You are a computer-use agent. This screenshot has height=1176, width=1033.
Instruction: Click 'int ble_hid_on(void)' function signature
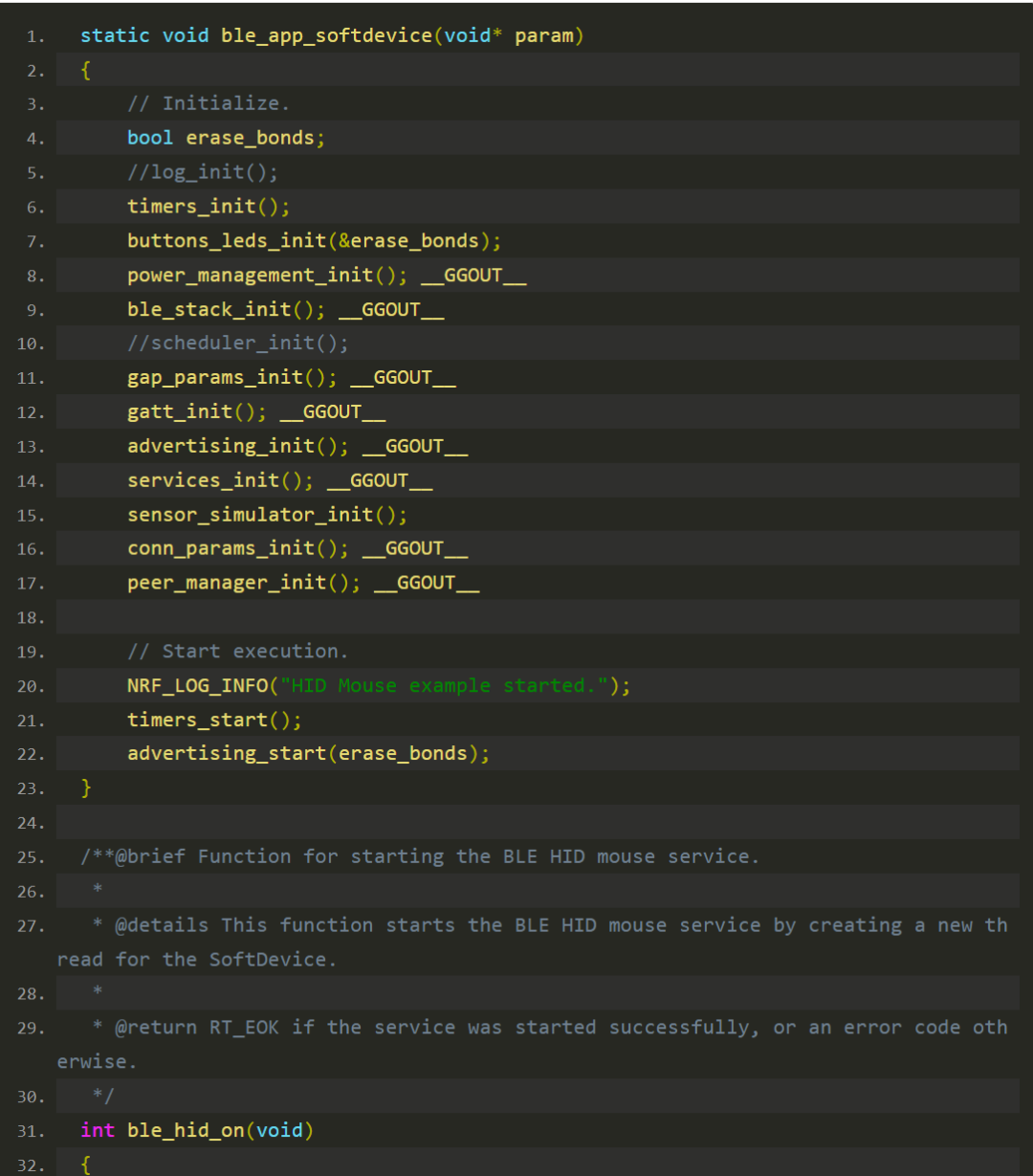[x=197, y=1130]
